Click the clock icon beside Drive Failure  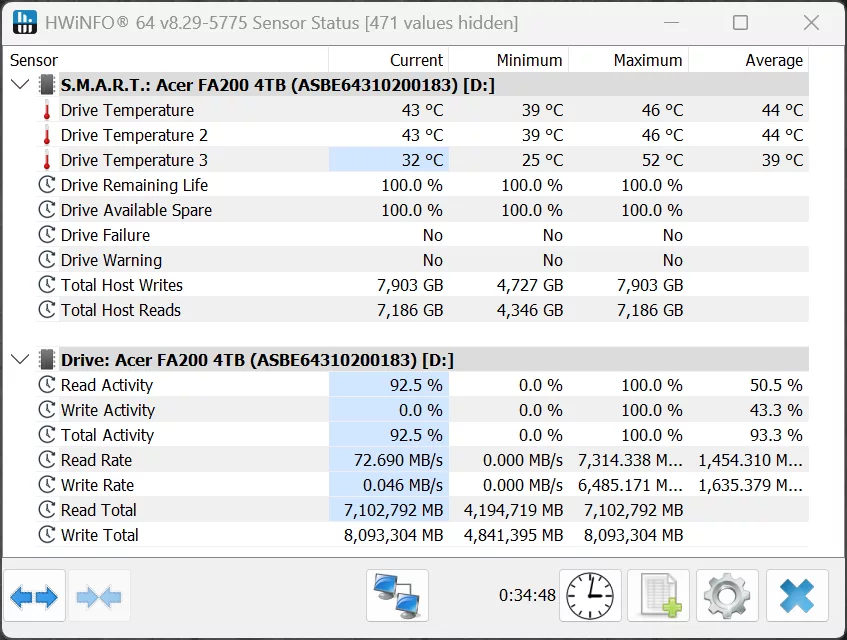[x=47, y=234]
